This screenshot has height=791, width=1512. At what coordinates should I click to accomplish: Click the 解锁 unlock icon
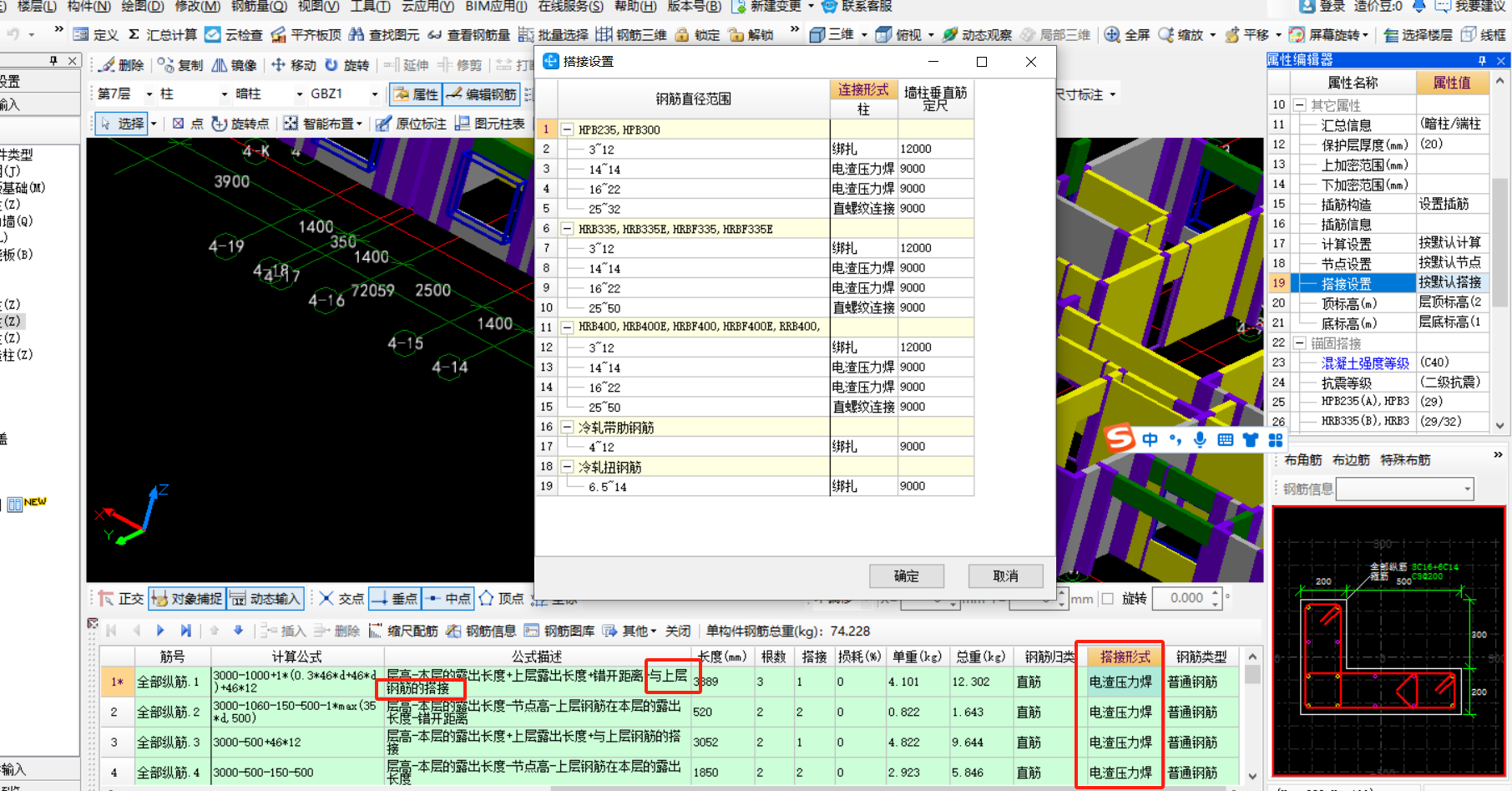(x=736, y=34)
